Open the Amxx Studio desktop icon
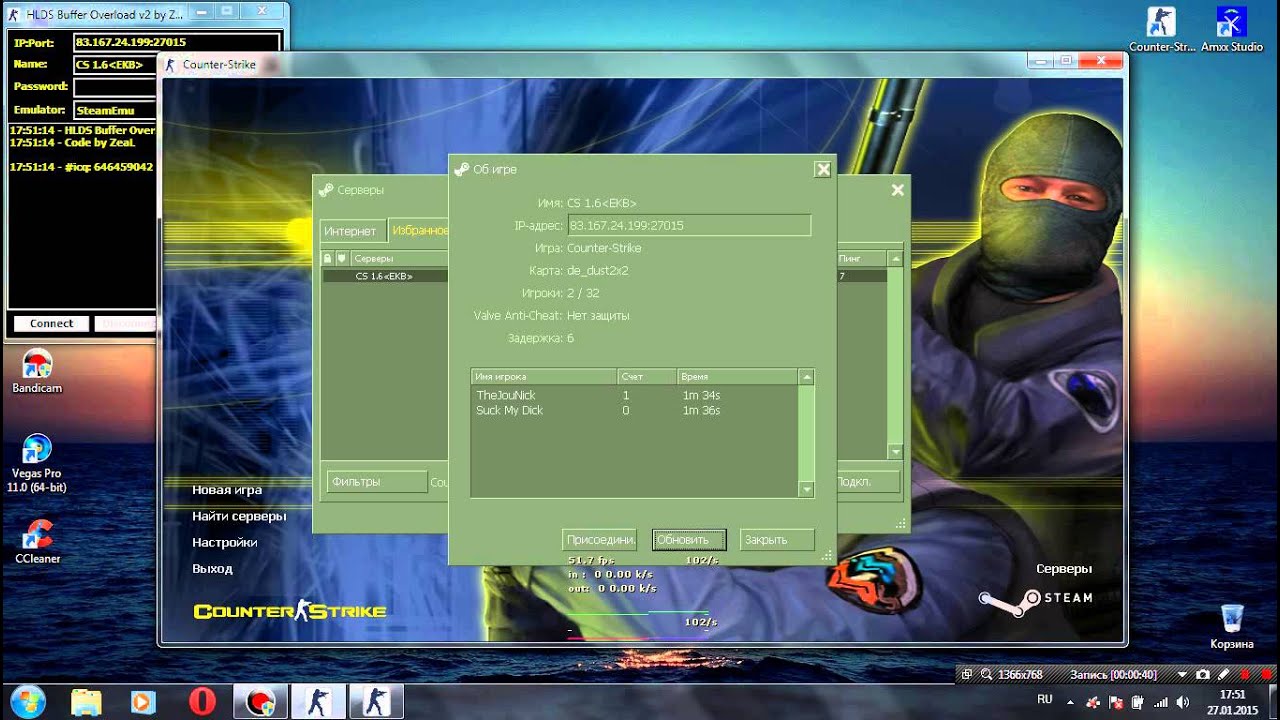The image size is (1280, 720). tap(1231, 28)
